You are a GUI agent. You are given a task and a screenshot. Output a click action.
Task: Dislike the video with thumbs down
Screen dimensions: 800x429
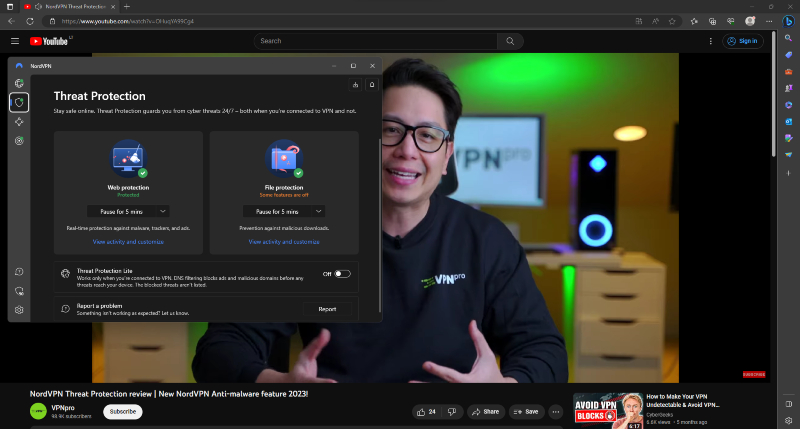(452, 412)
